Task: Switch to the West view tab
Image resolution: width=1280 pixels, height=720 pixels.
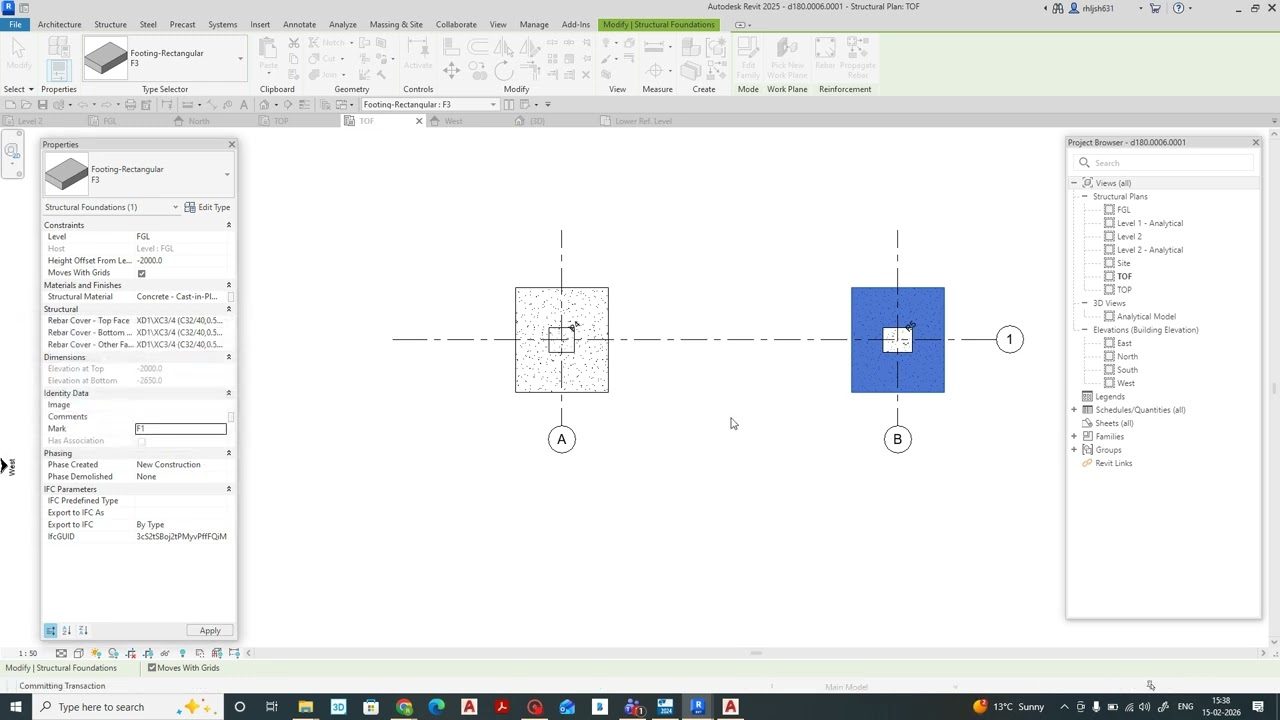Action: tap(453, 121)
